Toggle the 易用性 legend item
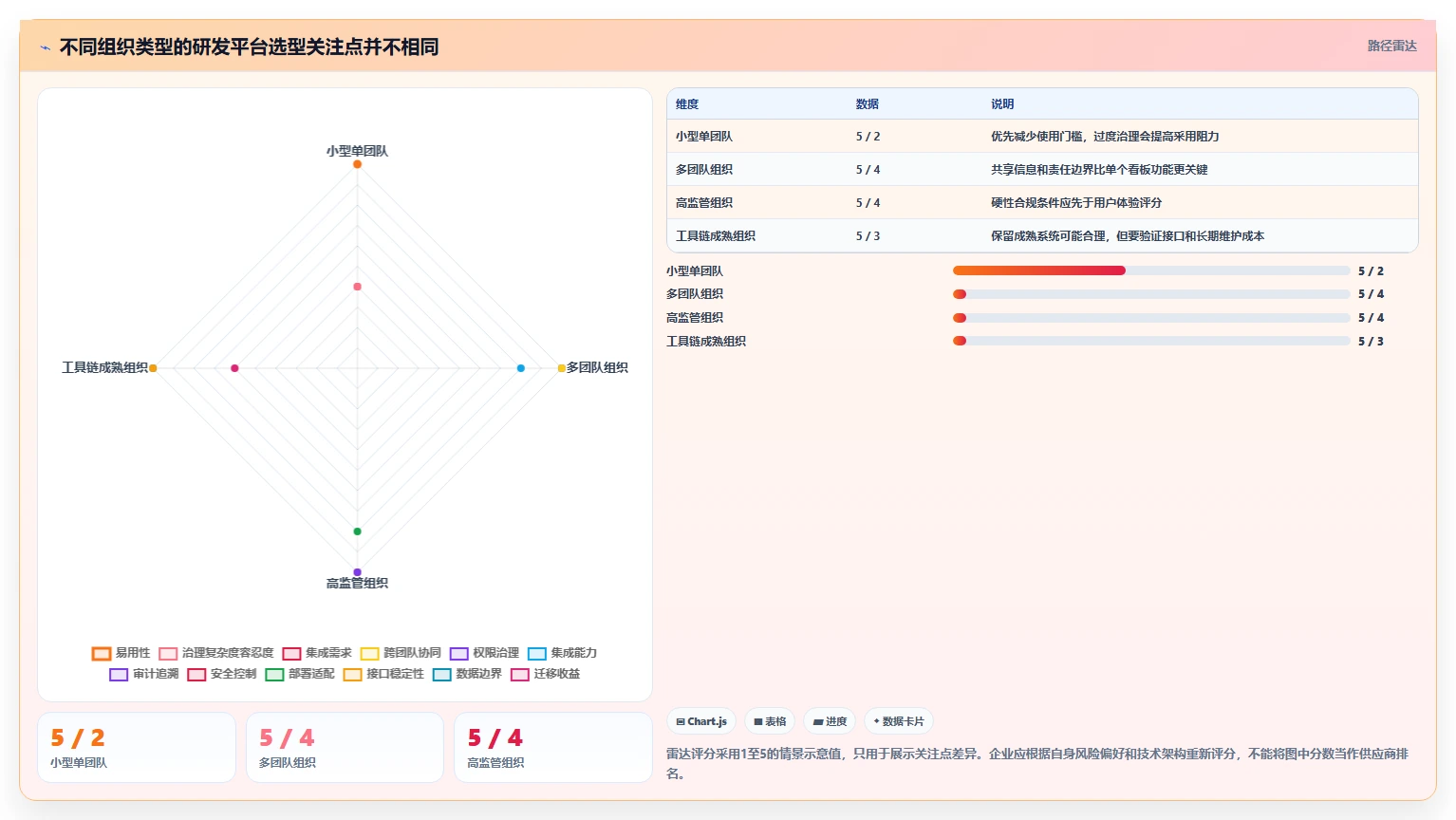 (121, 653)
